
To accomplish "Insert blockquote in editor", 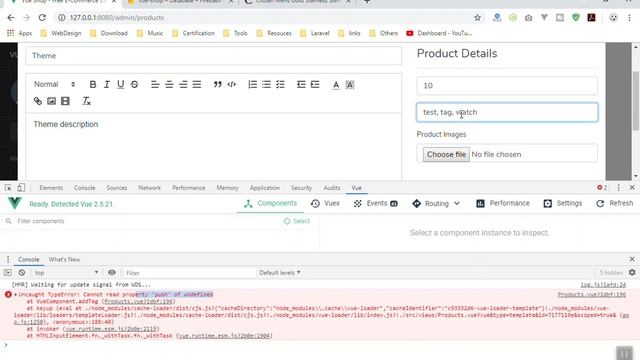I will pyautogui.click(x=218, y=84).
